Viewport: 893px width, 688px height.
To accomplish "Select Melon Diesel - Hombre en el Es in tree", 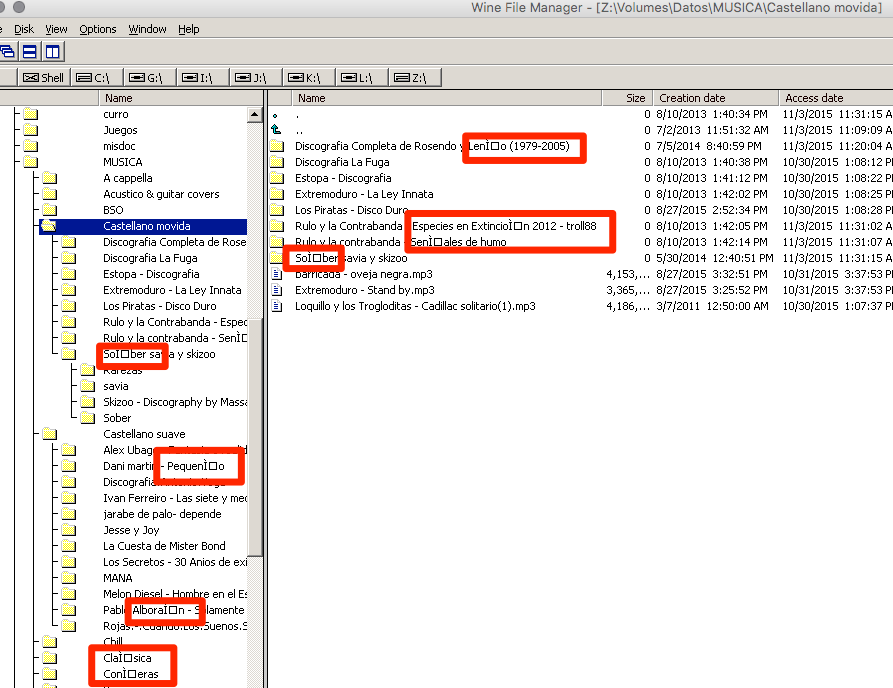I will click(175, 594).
